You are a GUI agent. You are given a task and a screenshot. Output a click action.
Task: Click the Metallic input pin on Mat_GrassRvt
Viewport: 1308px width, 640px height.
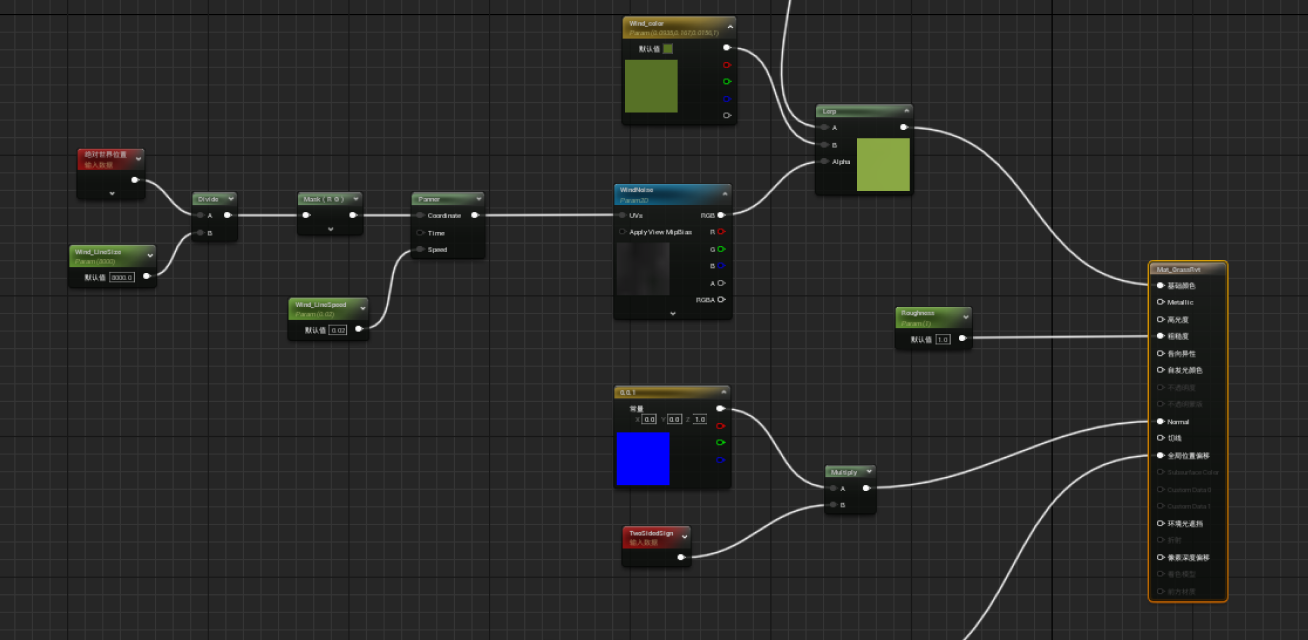point(1160,302)
